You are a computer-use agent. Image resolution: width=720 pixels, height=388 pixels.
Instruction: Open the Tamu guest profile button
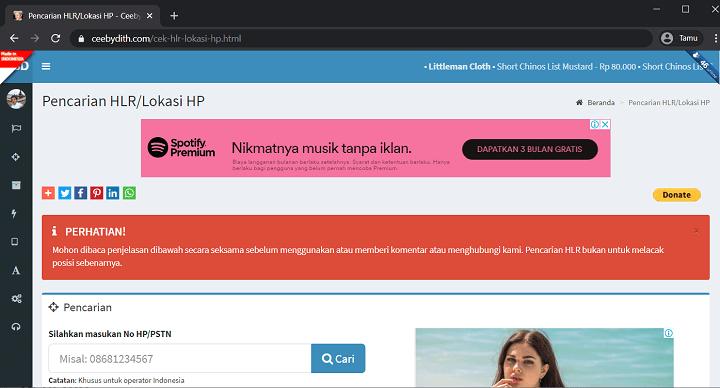[680, 38]
